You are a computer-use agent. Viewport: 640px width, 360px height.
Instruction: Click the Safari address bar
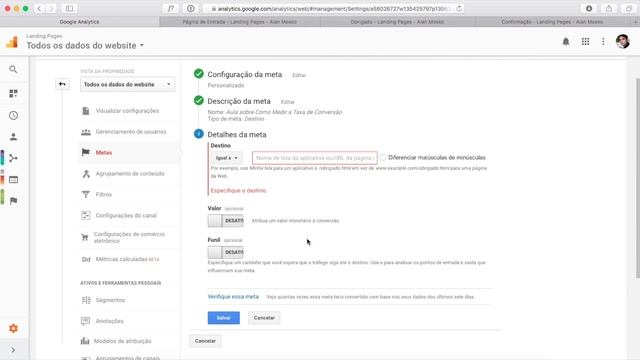333,9
